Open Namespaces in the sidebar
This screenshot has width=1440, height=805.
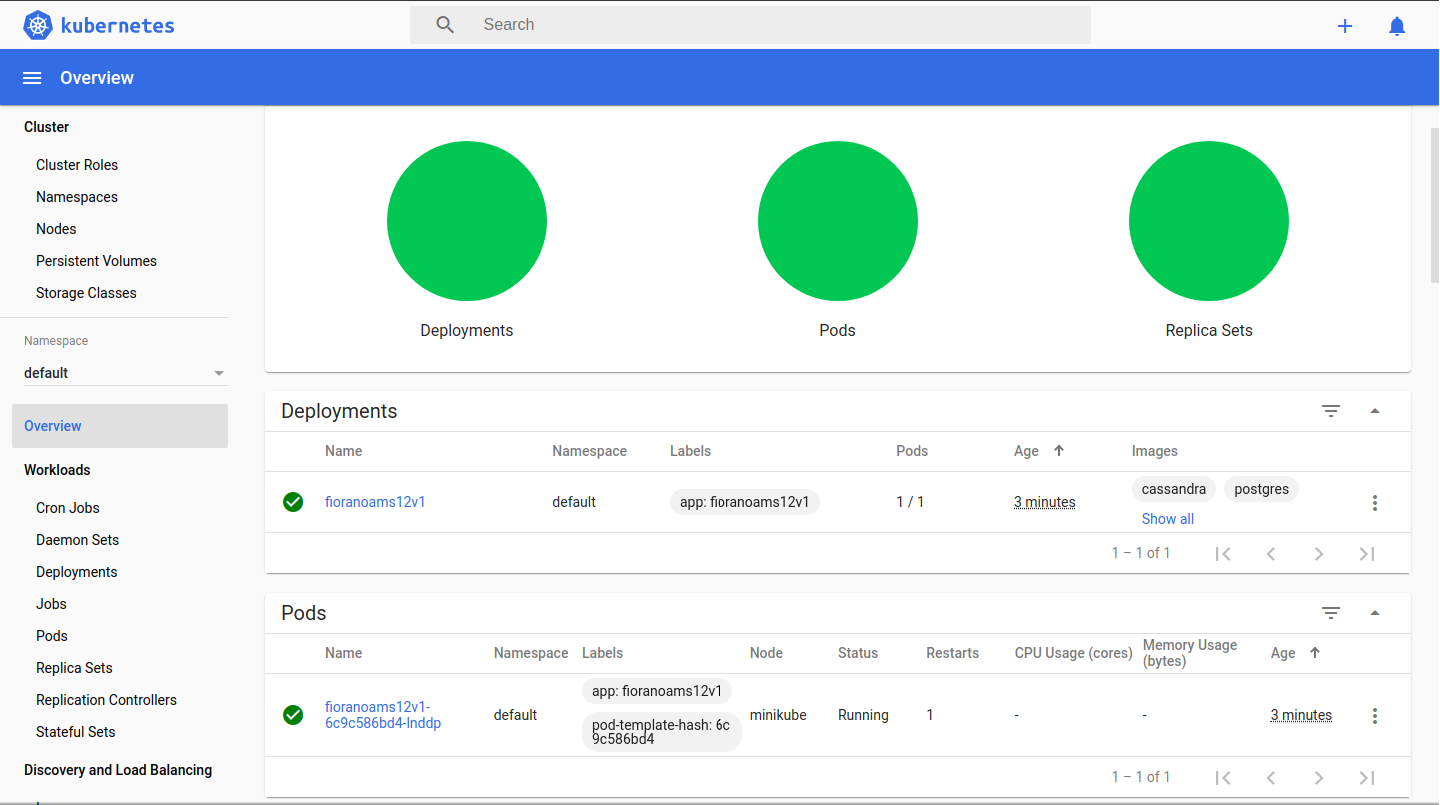(x=77, y=197)
